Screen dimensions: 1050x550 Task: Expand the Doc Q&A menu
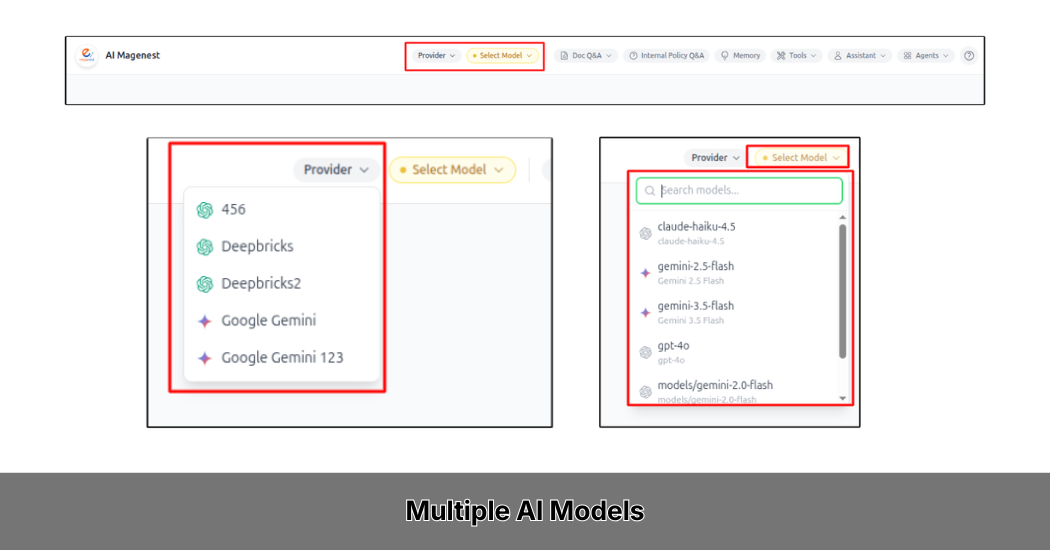[587, 56]
